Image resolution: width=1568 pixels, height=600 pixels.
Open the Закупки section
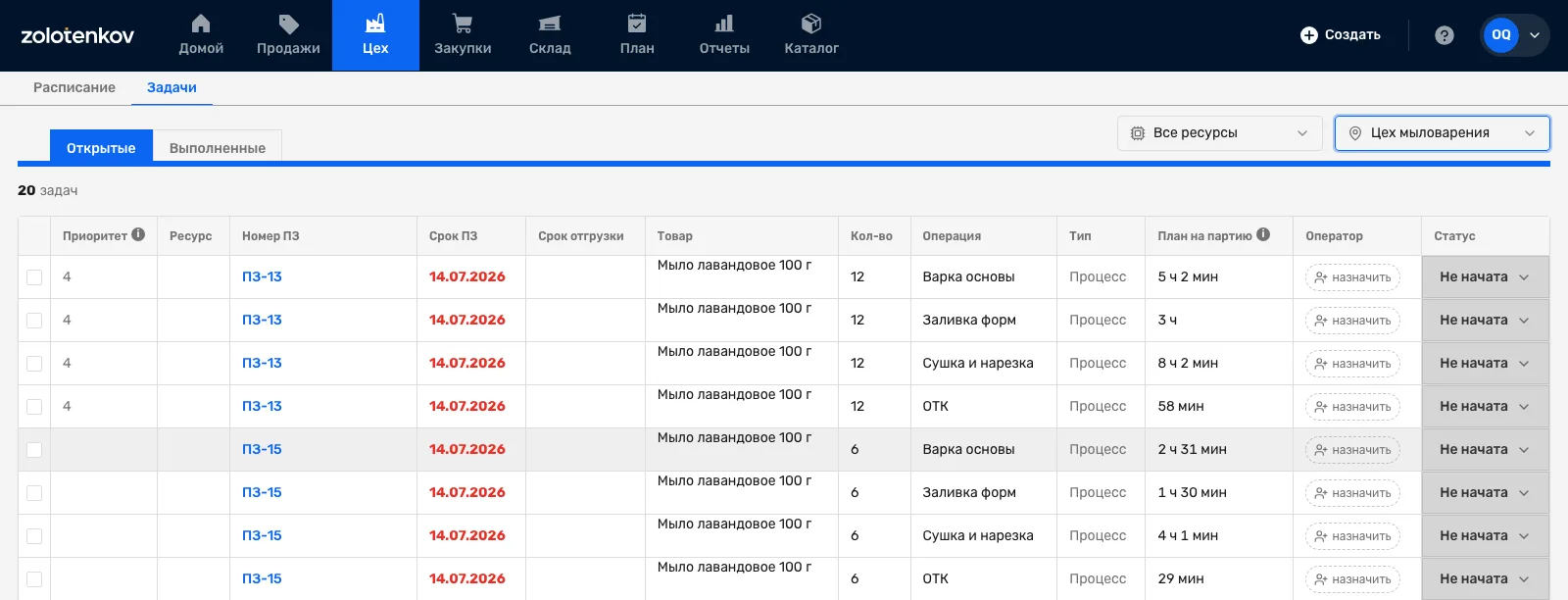pyautogui.click(x=463, y=35)
